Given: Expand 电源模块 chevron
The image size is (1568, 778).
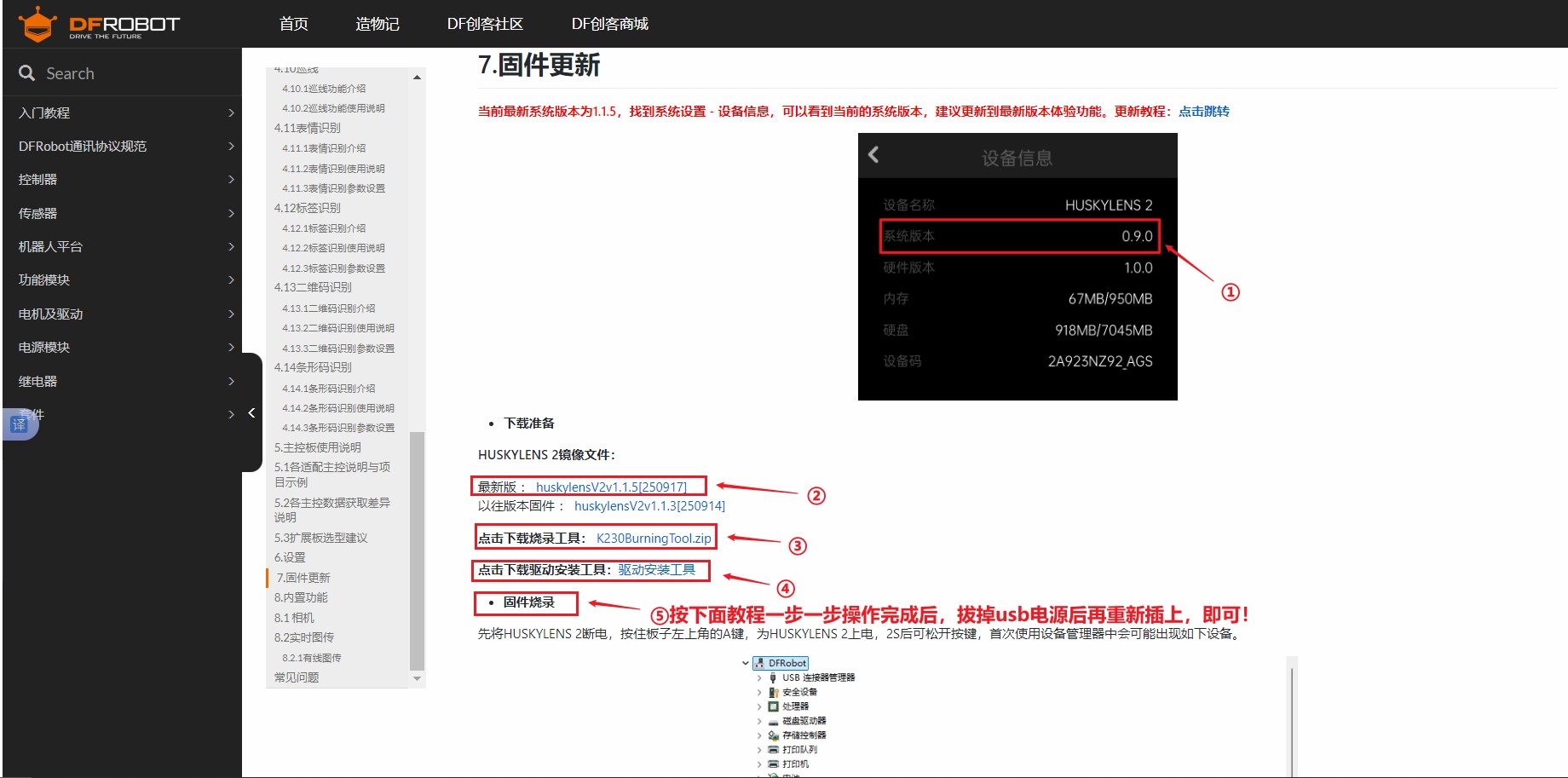Looking at the screenshot, I should point(231,348).
